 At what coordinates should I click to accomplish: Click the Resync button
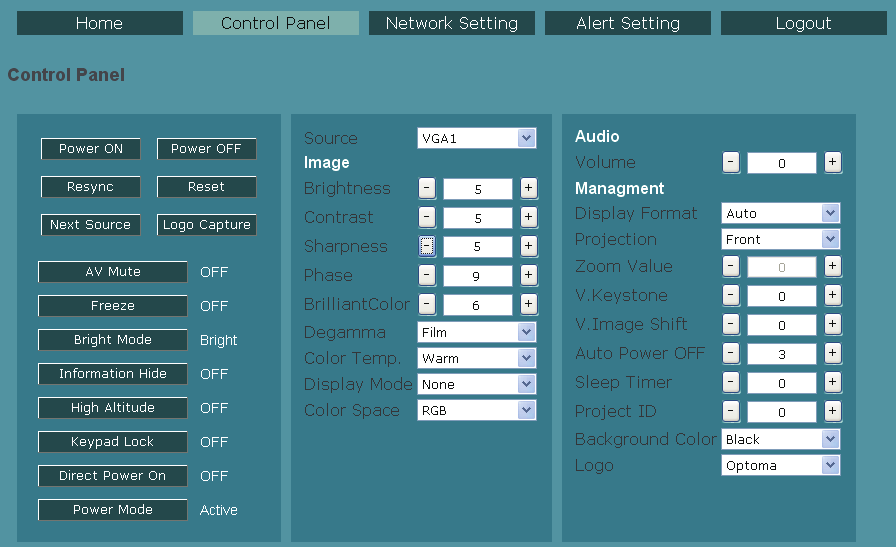pyautogui.click(x=91, y=187)
